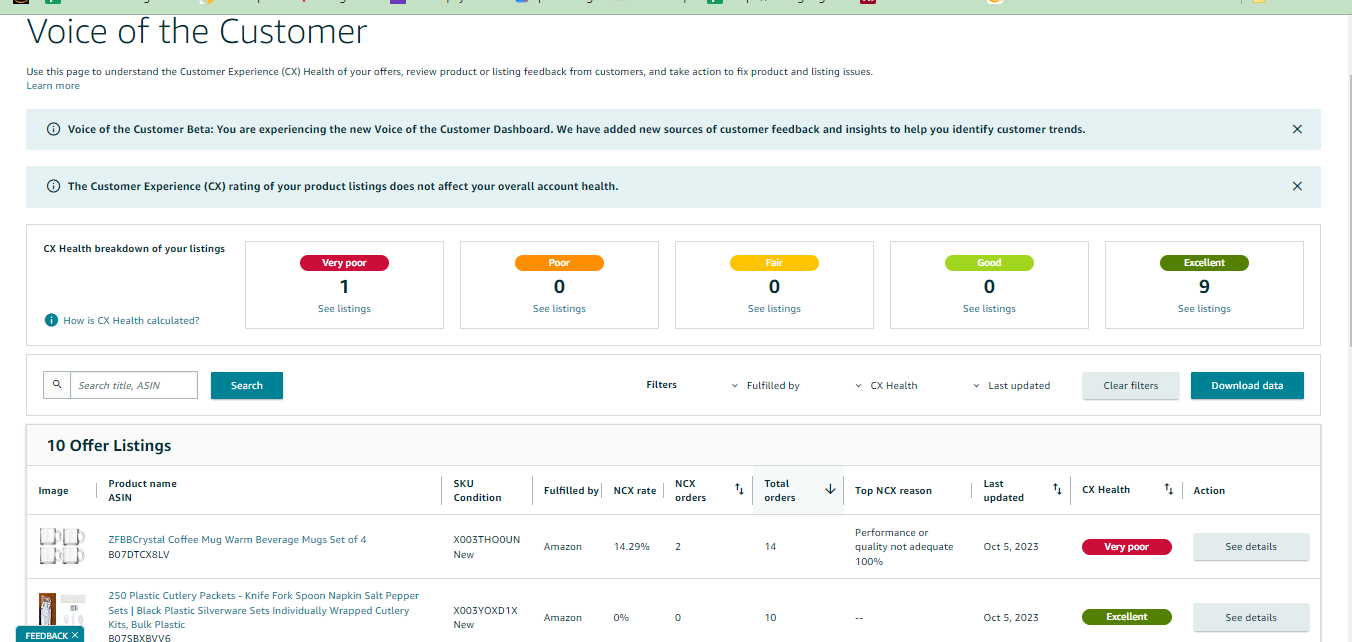See listings under Excellent
Viewport: 1352px width, 642px height.
tap(1204, 309)
